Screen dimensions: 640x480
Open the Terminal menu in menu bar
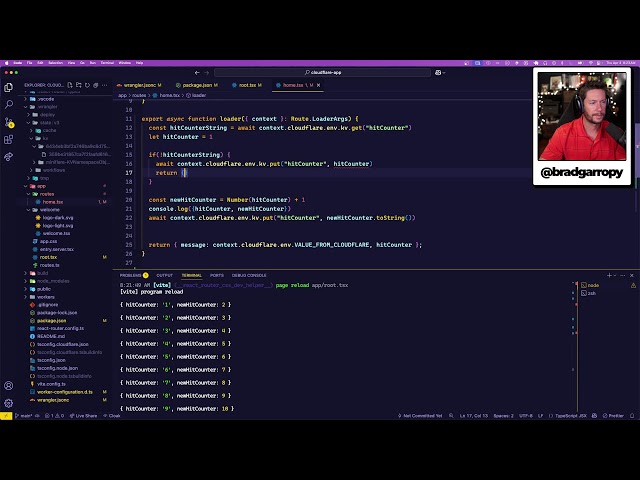pyautogui.click(x=107, y=63)
